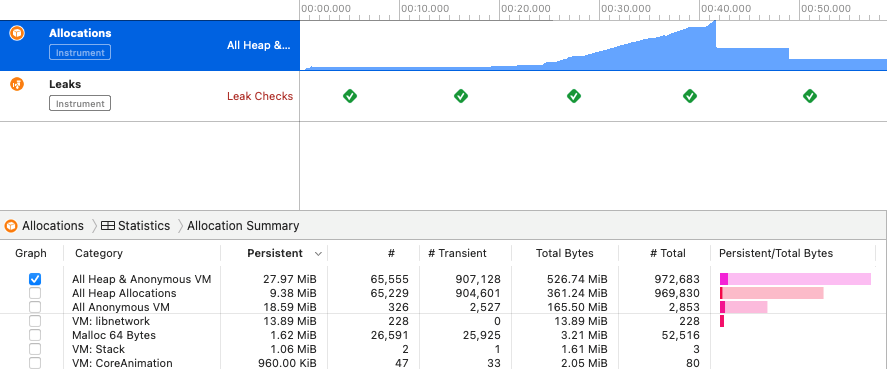Image resolution: width=887 pixels, height=369 pixels.
Task: Select the leak check mark near 00:40
Action: point(690,96)
